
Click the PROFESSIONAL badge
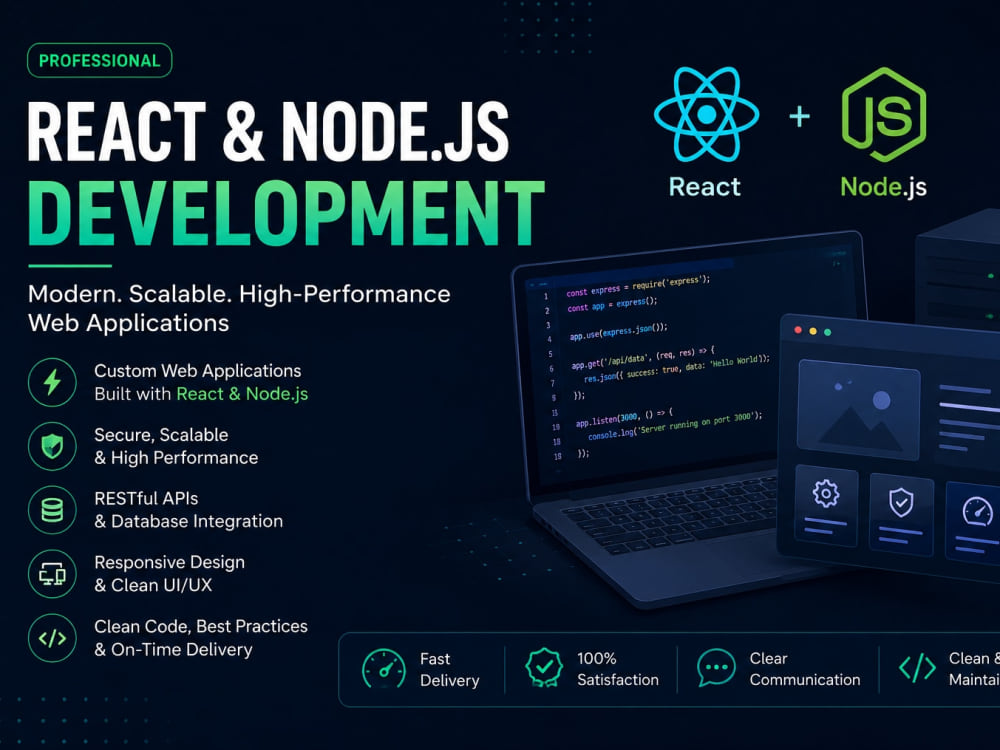point(99,61)
